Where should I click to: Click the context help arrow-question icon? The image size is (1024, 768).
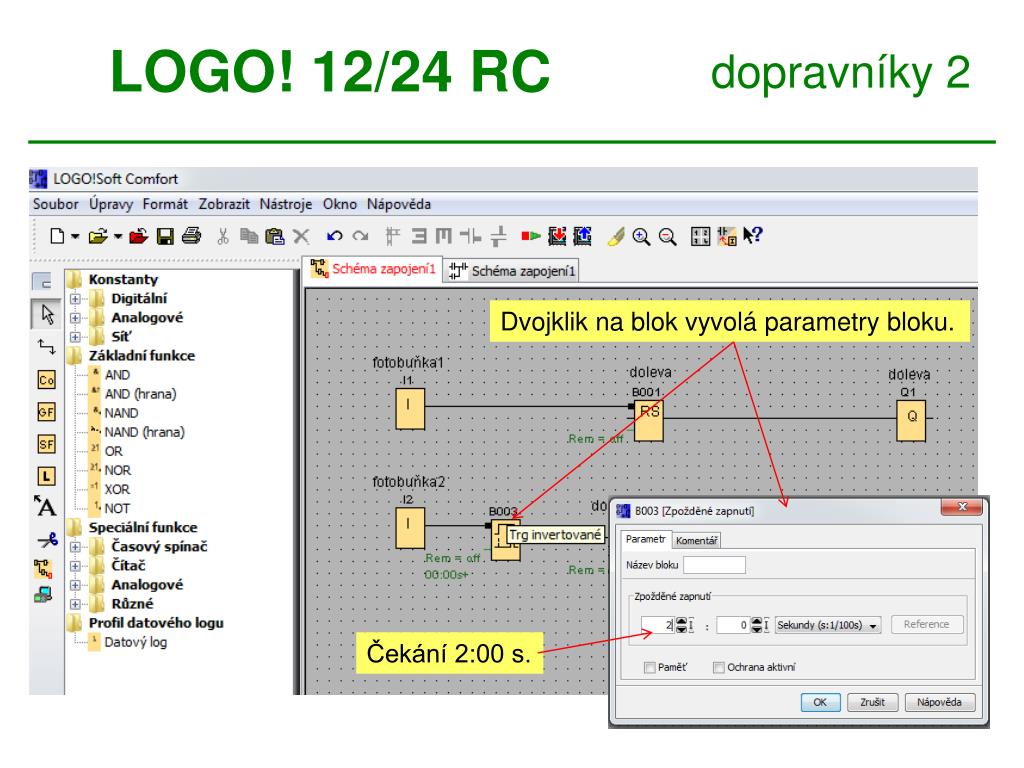point(753,235)
